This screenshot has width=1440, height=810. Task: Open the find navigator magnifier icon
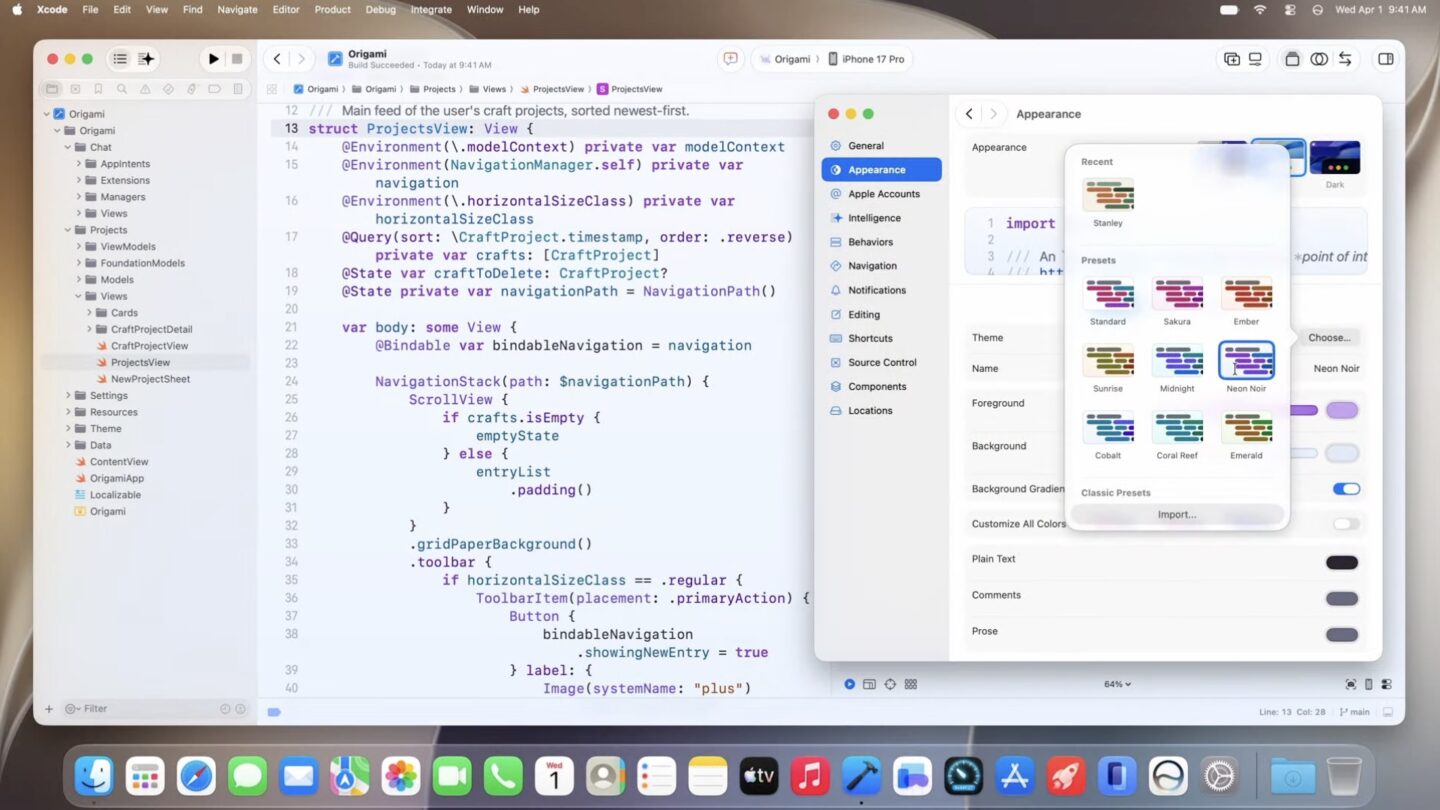click(x=121, y=89)
